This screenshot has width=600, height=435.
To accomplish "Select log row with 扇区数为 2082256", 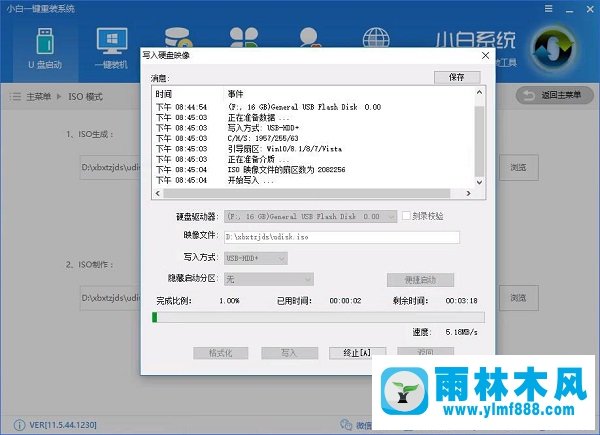I will pos(313,169).
